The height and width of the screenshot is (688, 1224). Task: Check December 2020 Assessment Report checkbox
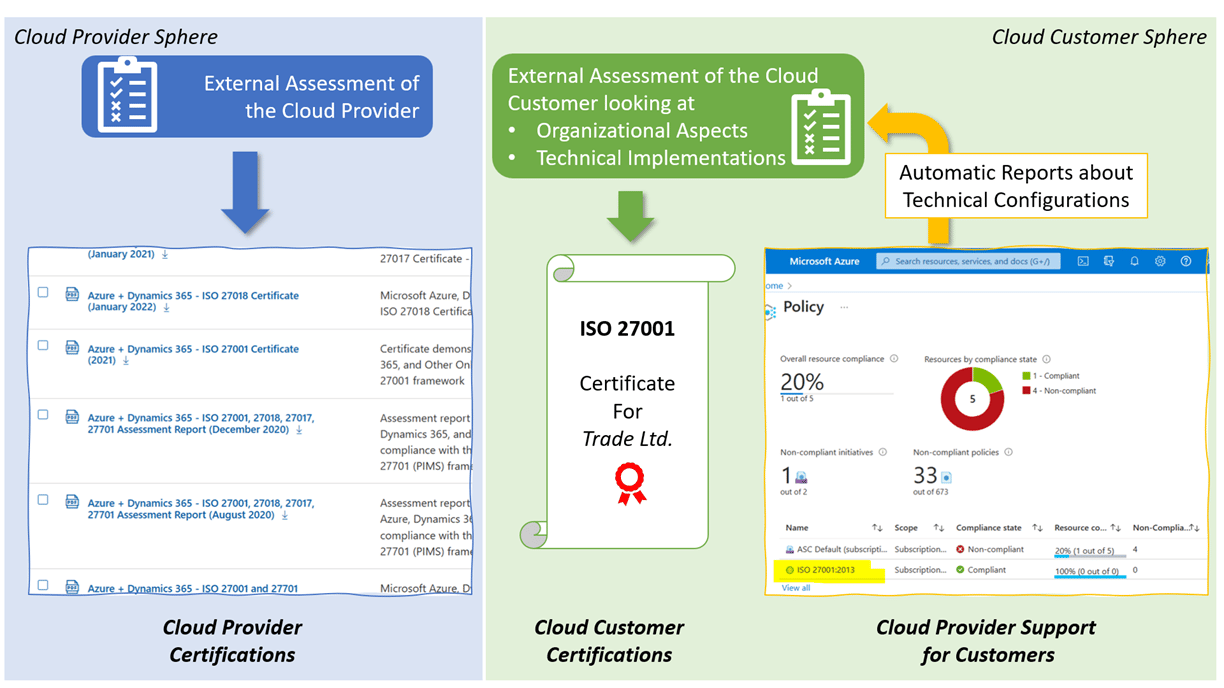coord(43,414)
